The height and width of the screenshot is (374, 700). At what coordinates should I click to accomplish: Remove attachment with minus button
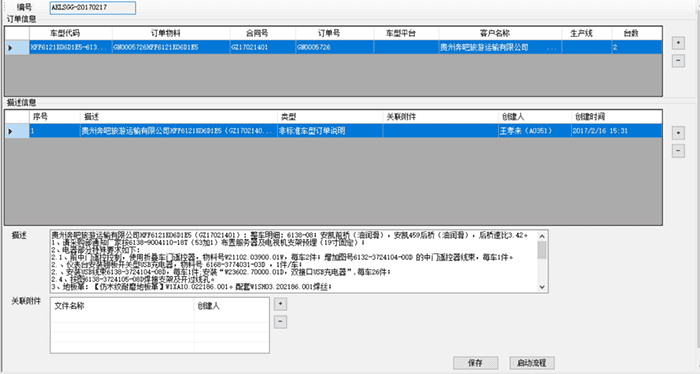(280, 322)
